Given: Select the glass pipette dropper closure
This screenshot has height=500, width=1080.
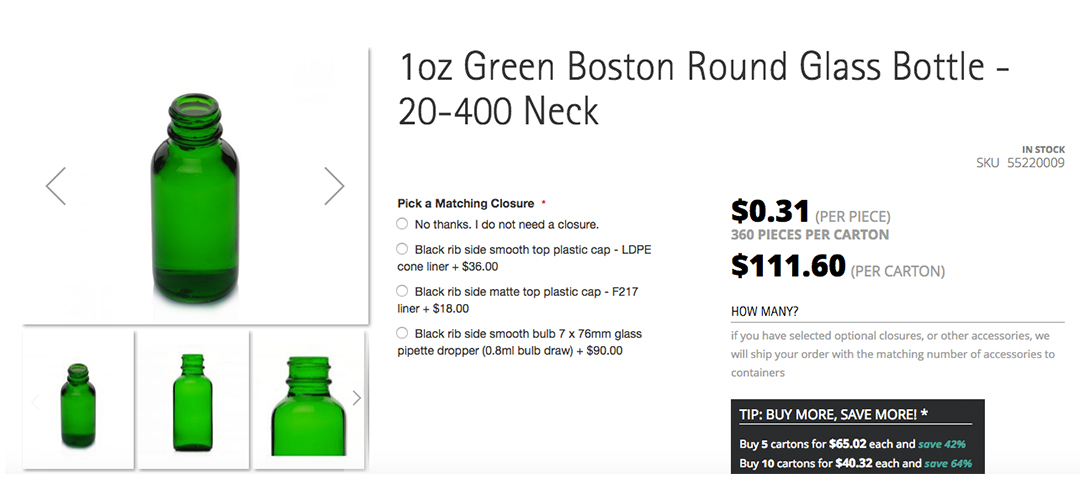Looking at the screenshot, I should coord(402,333).
